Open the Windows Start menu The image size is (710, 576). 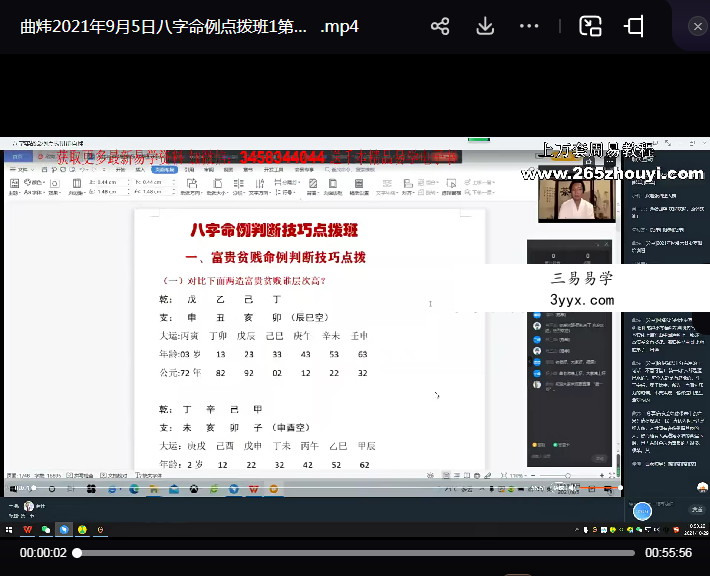pos(9,529)
